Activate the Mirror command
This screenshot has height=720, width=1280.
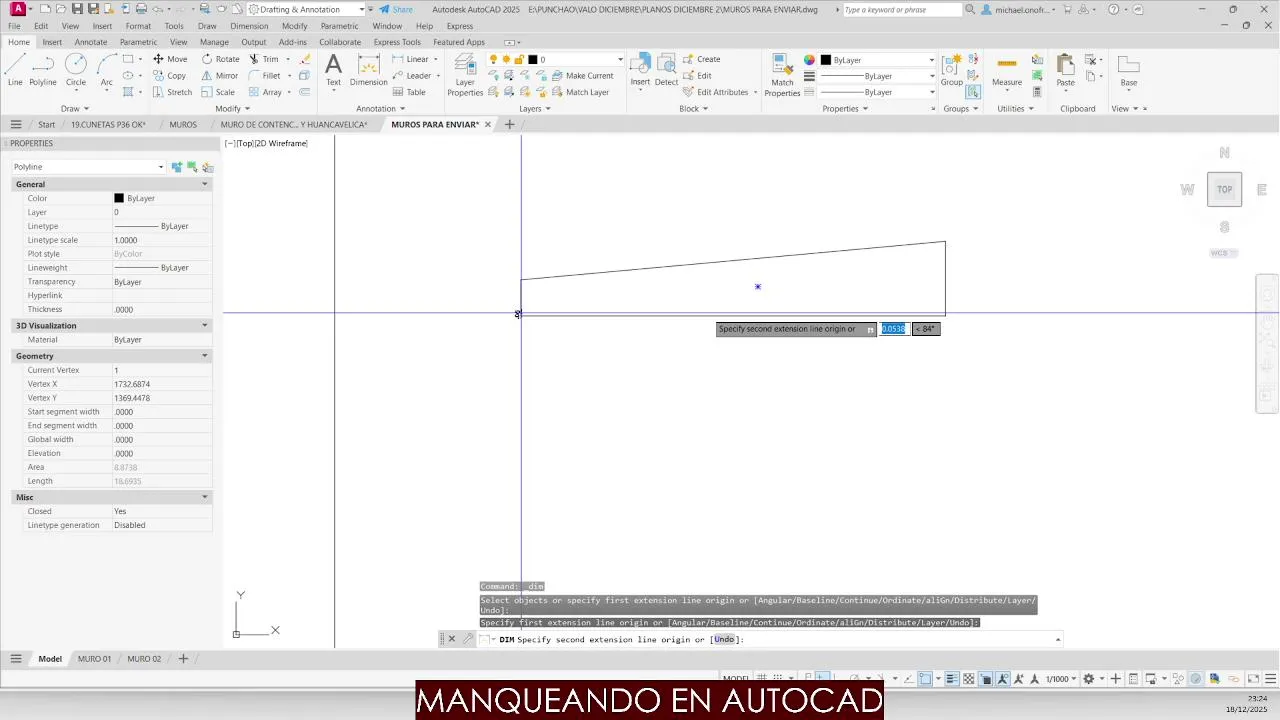pos(220,76)
